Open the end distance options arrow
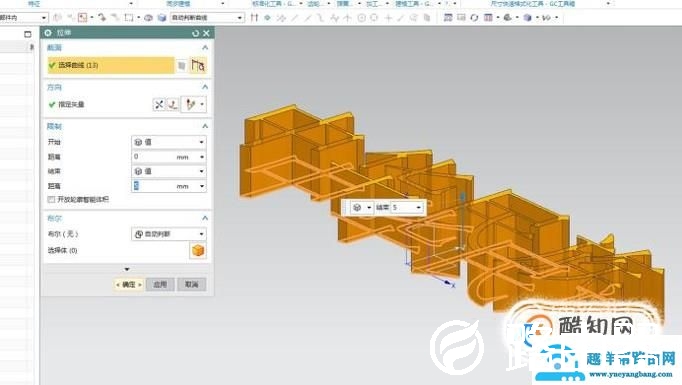 pyautogui.click(x=202, y=186)
